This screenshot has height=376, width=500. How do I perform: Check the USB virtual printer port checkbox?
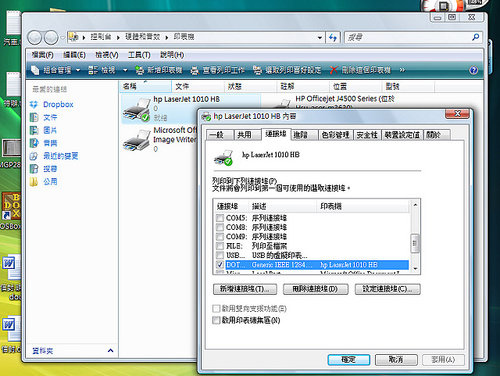pos(220,255)
